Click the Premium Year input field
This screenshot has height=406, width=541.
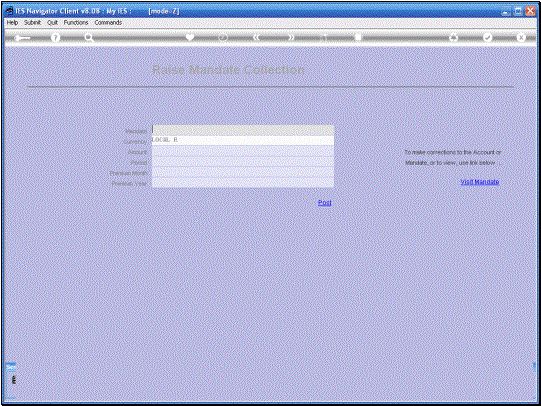pos(243,182)
